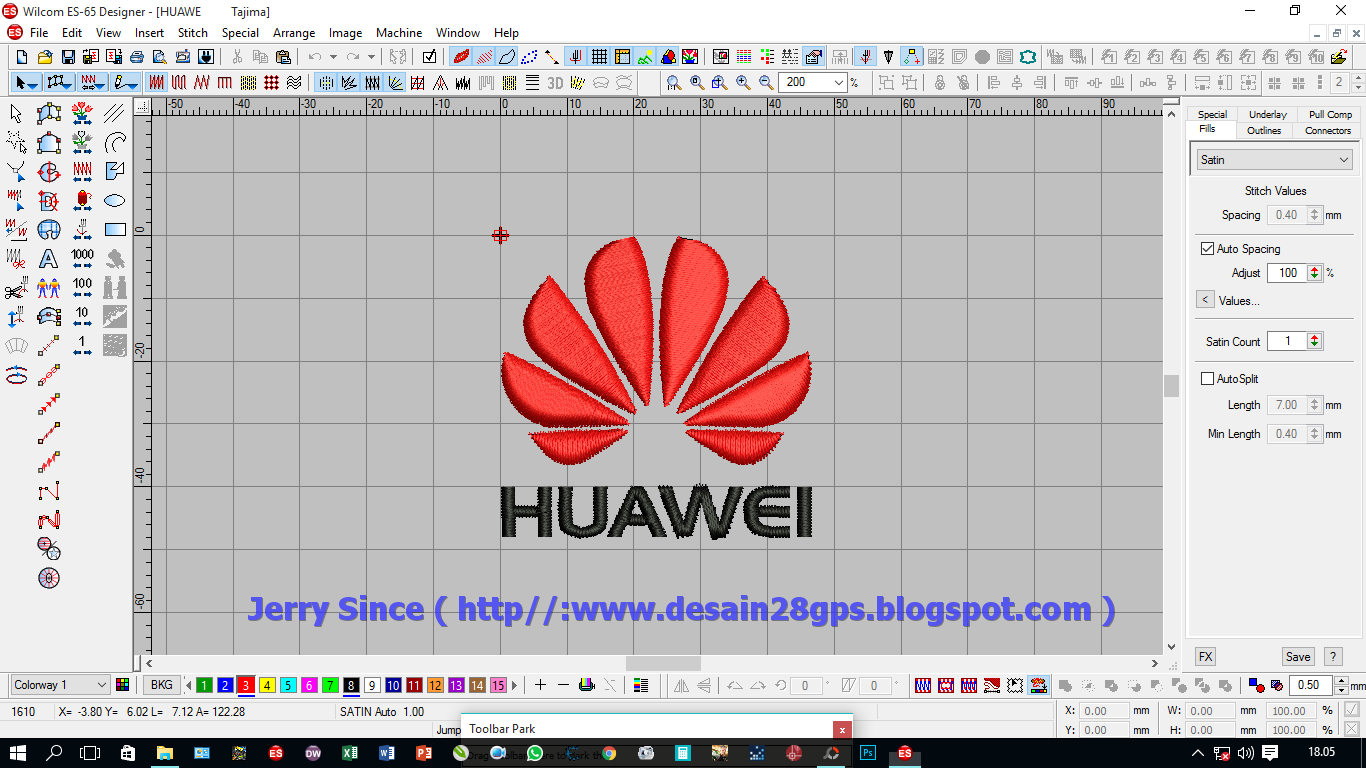
Task: Switch to the Outlines tab
Action: 1264,130
